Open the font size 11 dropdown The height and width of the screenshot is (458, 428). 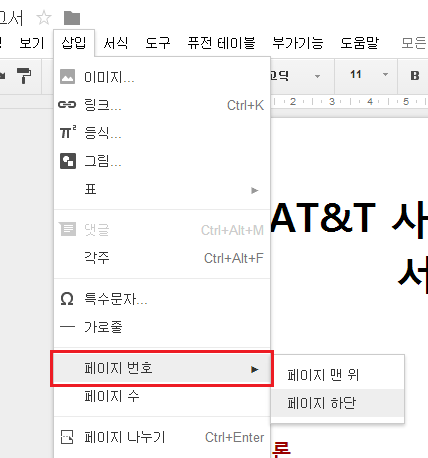[x=366, y=75]
